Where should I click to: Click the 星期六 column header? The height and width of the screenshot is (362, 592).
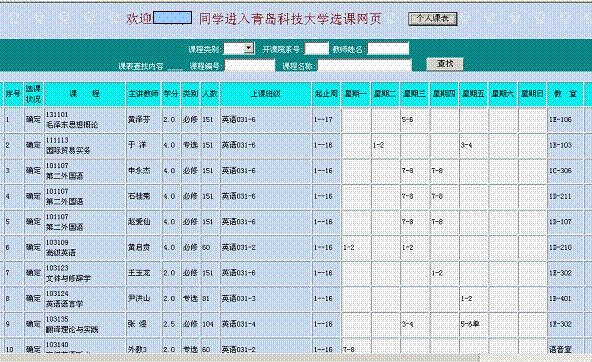(x=503, y=94)
